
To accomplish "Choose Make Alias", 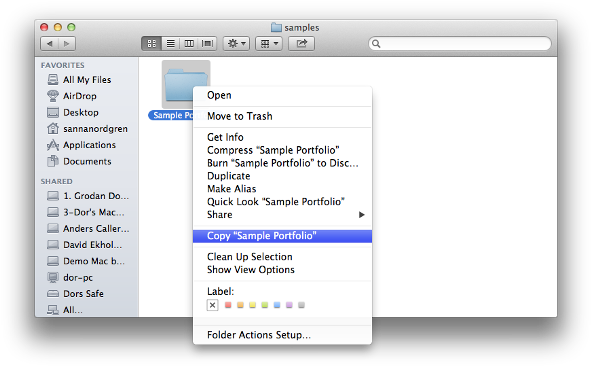I will click(282, 189).
